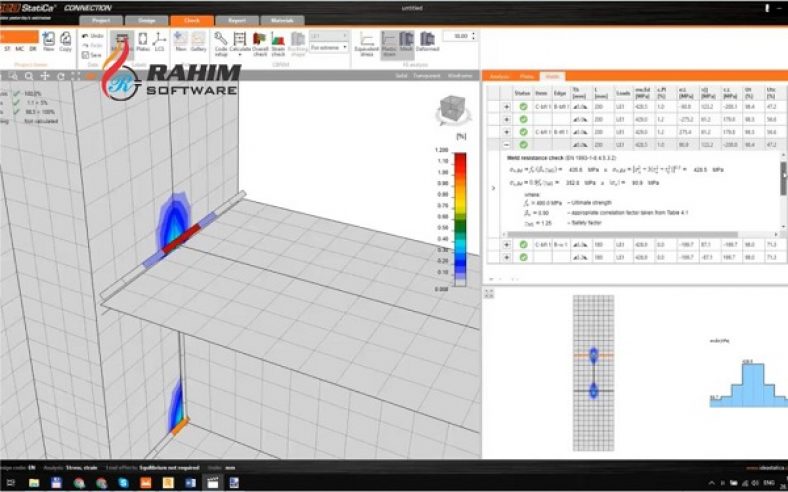
Task: Open File Explorer from the taskbar
Action: [34, 483]
